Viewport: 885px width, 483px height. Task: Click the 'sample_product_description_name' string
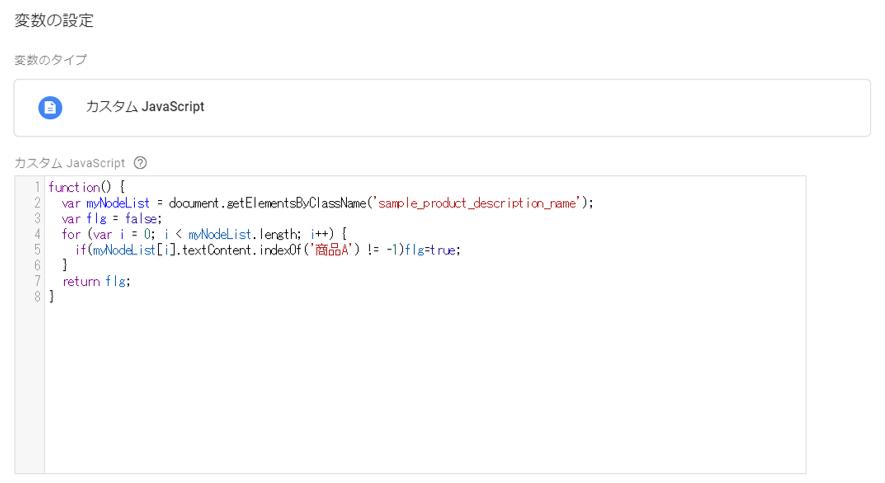tap(479, 203)
